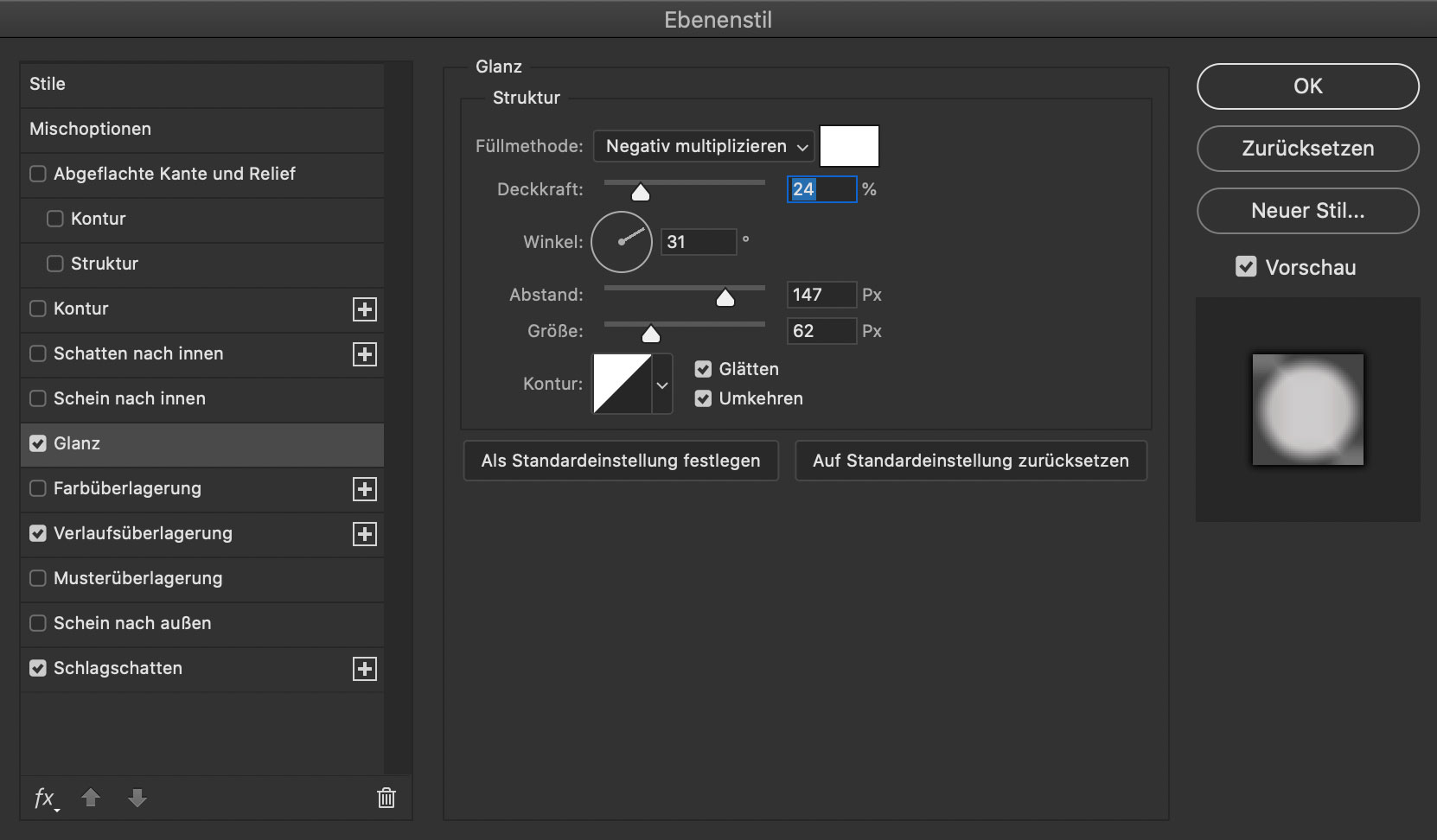Select Stile in the left list
The width and height of the screenshot is (1437, 840).
pos(202,85)
